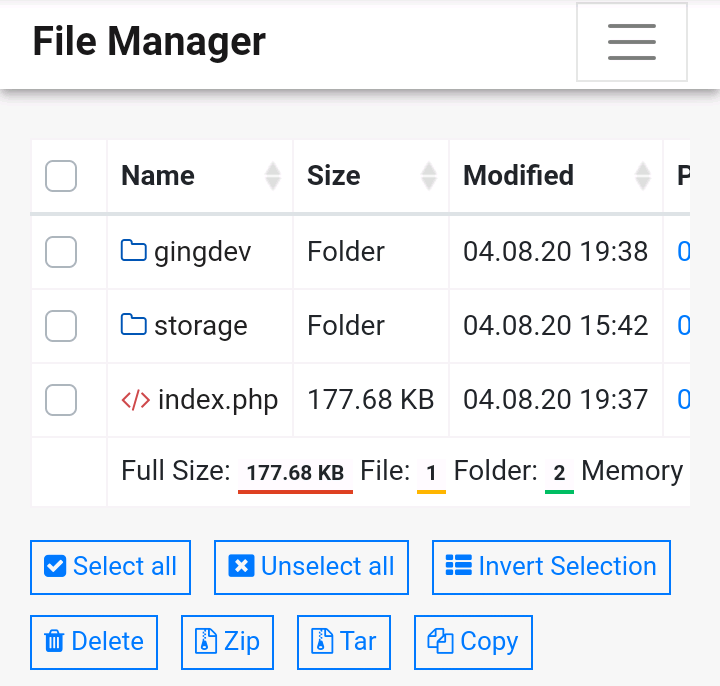Image resolution: width=720 pixels, height=686 pixels.
Task: Click the Copy files icon
Action: point(441,641)
